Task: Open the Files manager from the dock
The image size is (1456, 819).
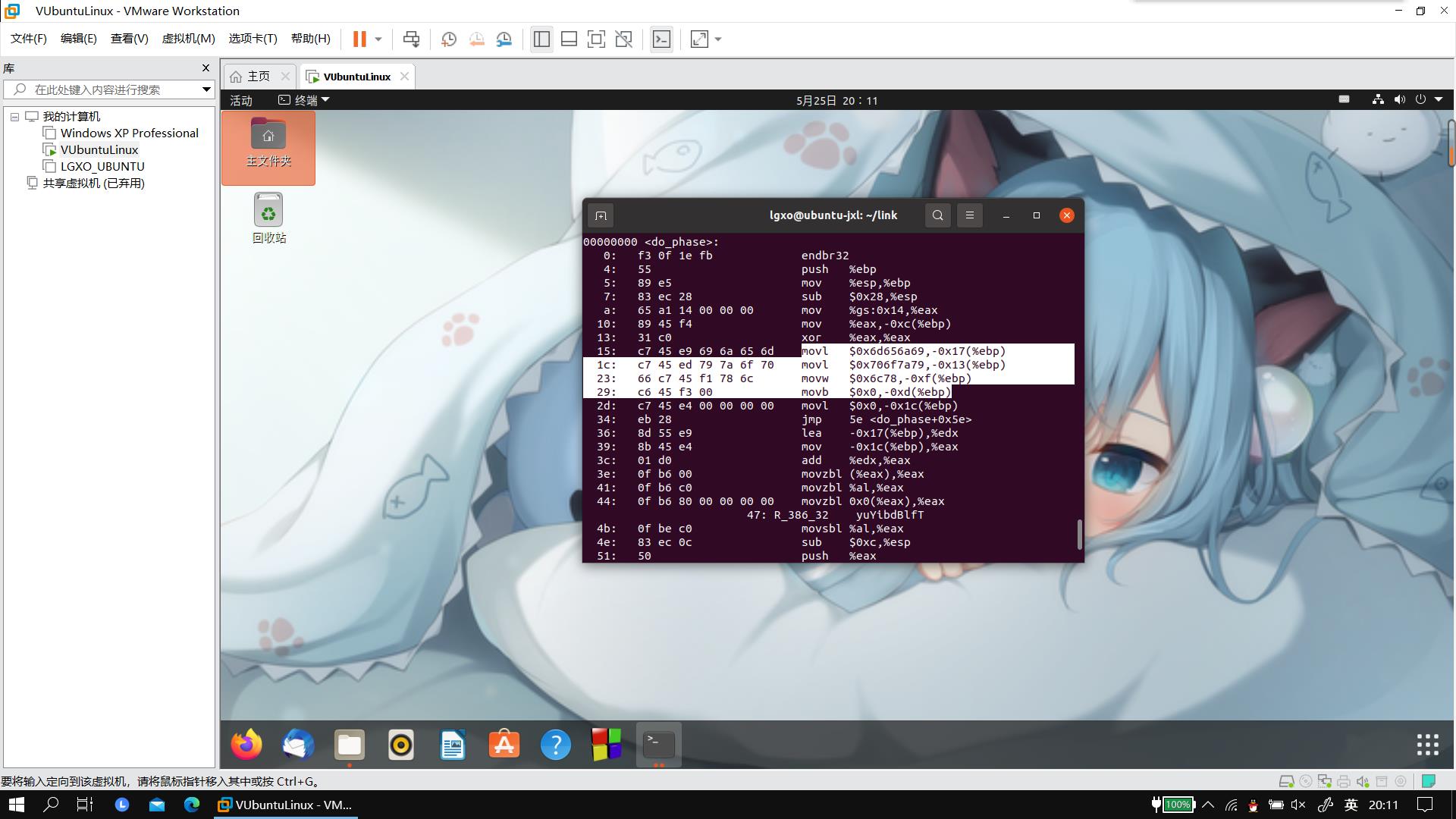Action: (x=350, y=745)
